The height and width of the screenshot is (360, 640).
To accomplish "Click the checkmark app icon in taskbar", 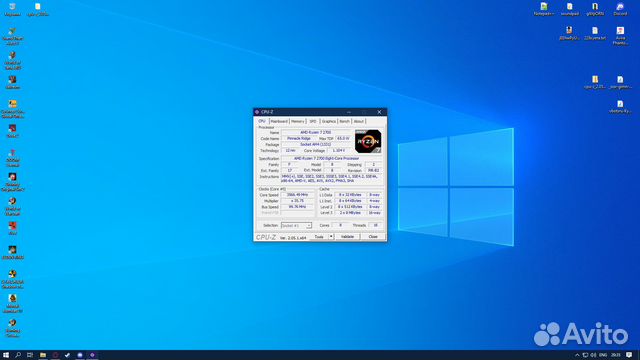I will tap(67, 355).
